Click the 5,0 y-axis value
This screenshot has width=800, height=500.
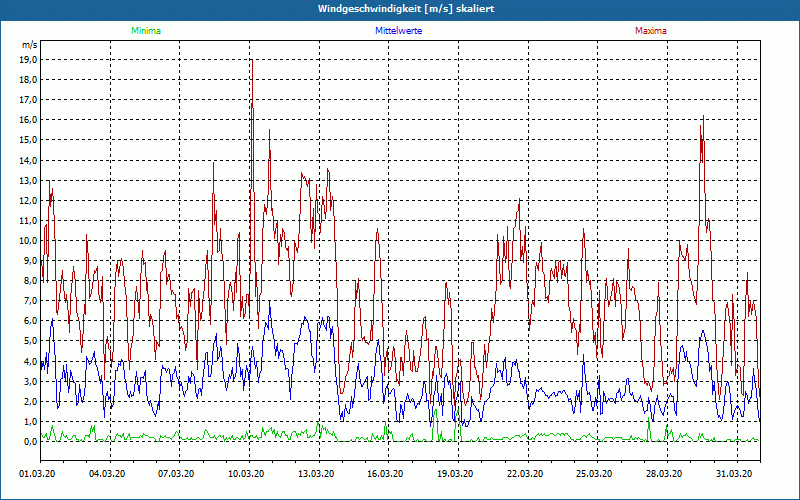(x=31, y=341)
